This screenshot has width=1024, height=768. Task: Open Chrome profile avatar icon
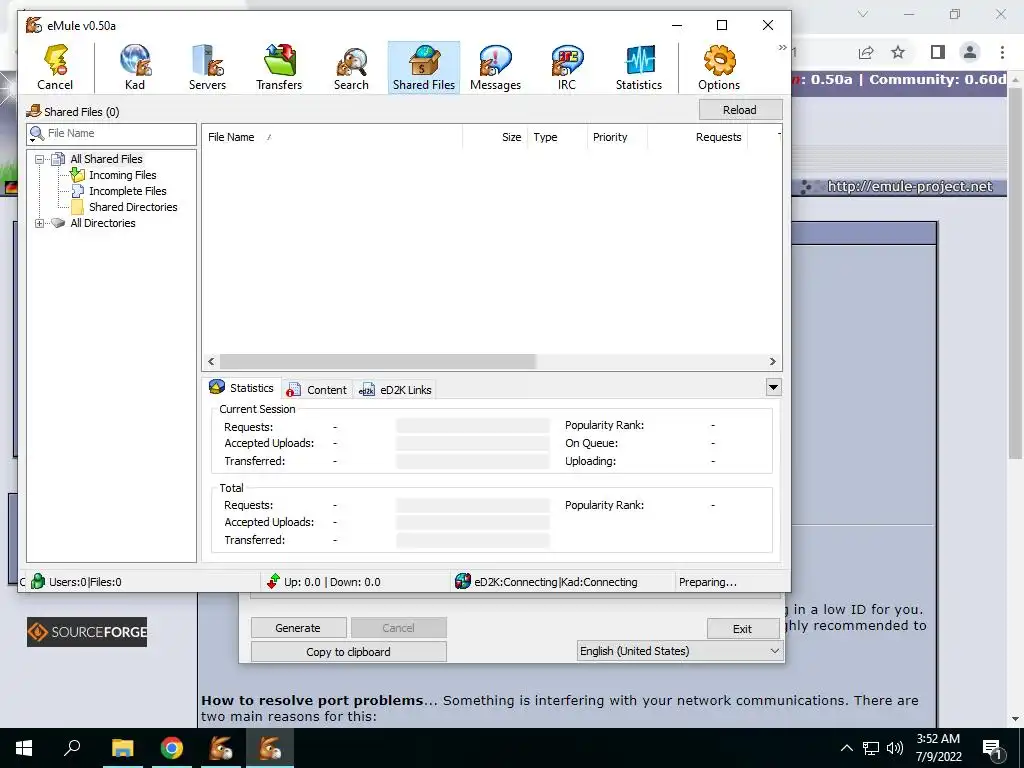(970, 52)
